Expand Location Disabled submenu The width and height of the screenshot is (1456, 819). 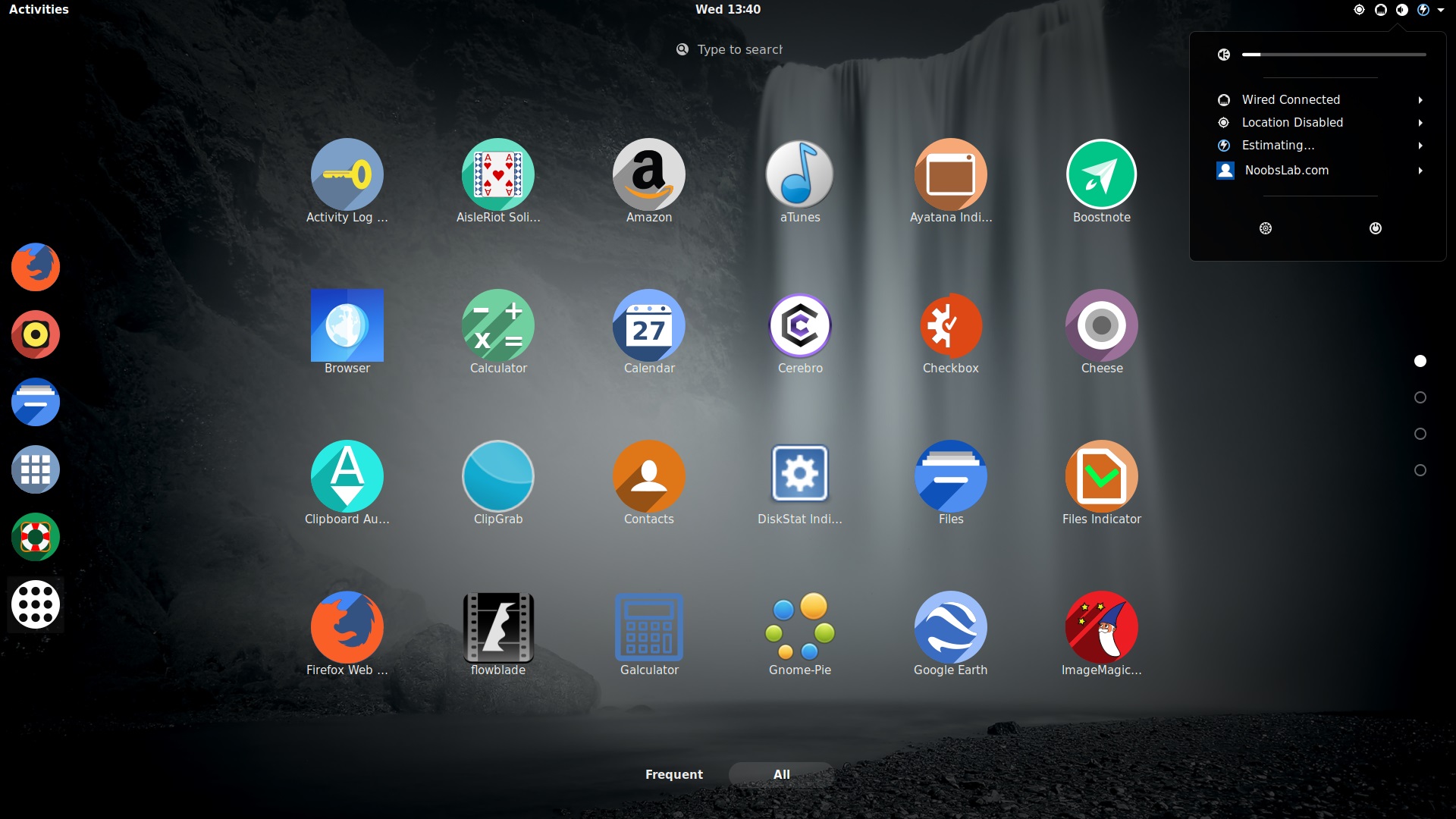click(x=1319, y=122)
